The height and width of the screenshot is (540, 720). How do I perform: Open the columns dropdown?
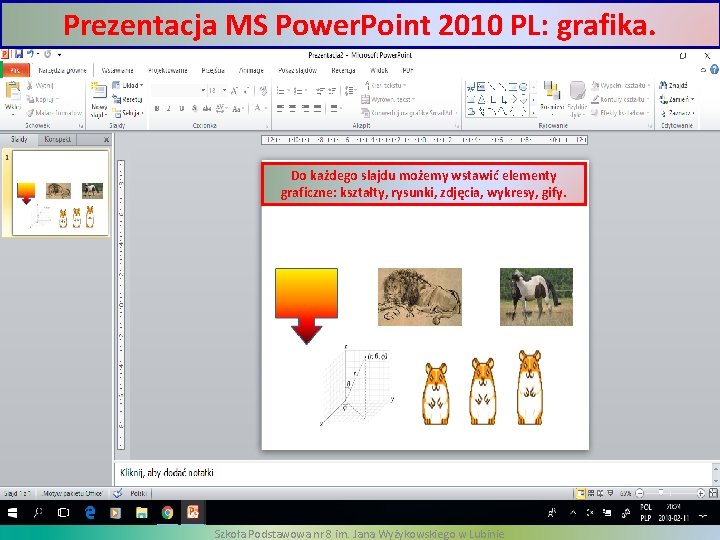(337, 108)
